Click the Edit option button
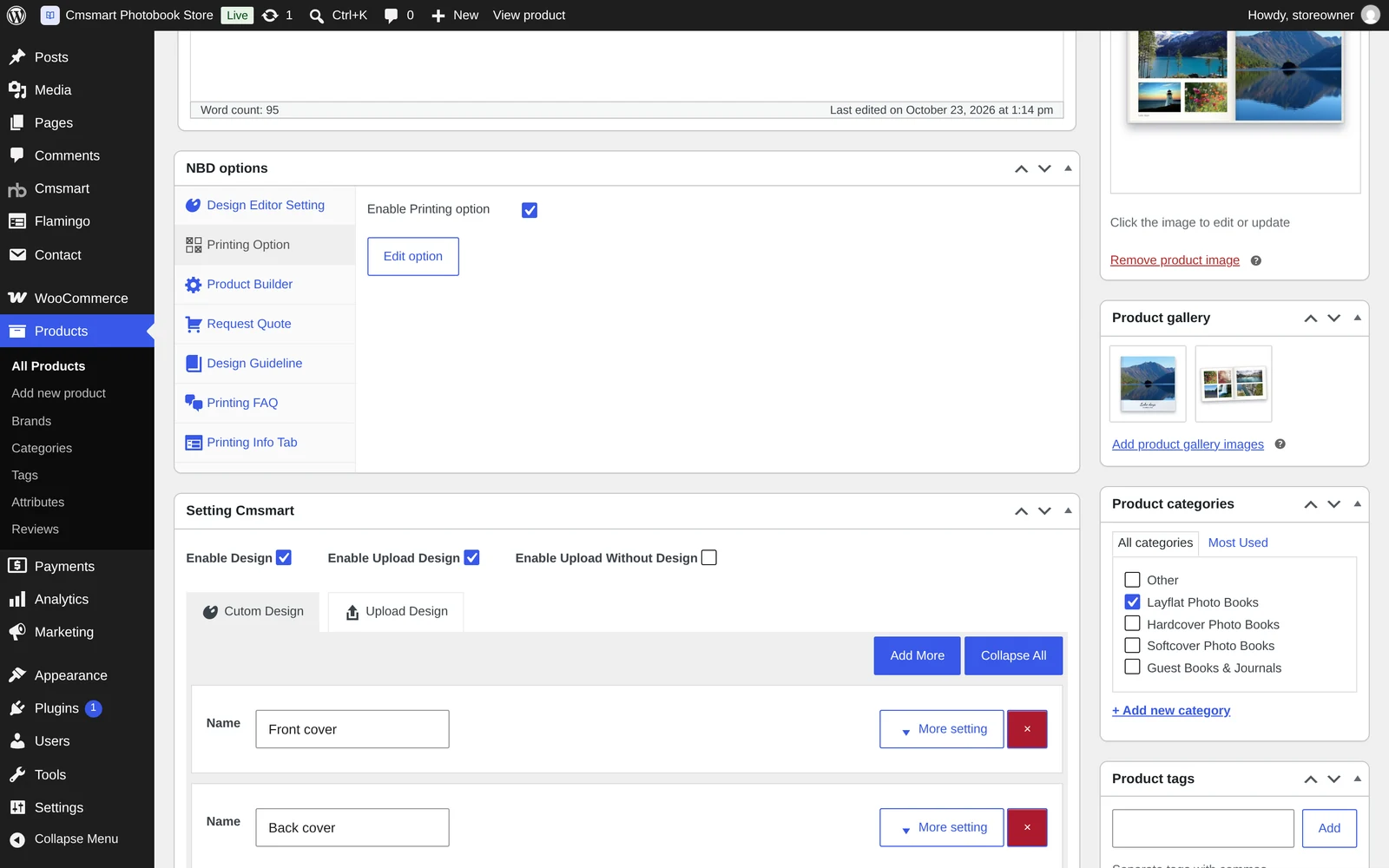 [413, 257]
